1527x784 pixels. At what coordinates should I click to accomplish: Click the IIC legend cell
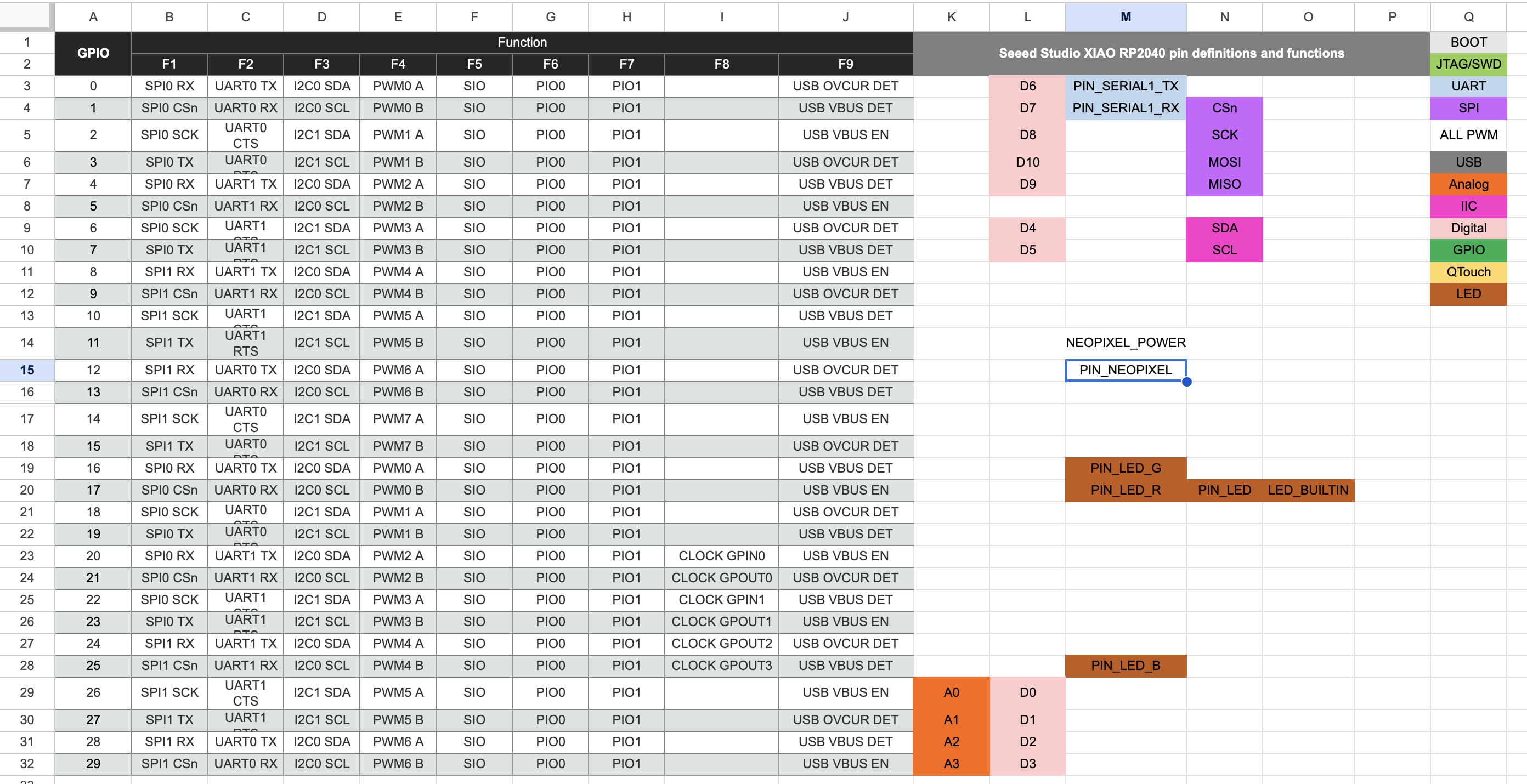[1468, 206]
